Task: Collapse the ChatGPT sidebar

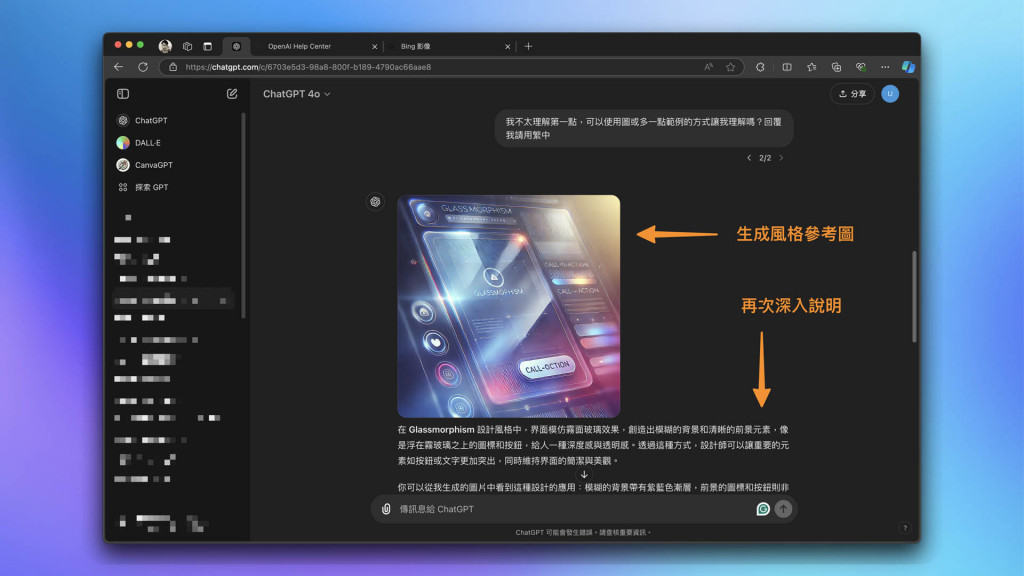Action: (123, 93)
